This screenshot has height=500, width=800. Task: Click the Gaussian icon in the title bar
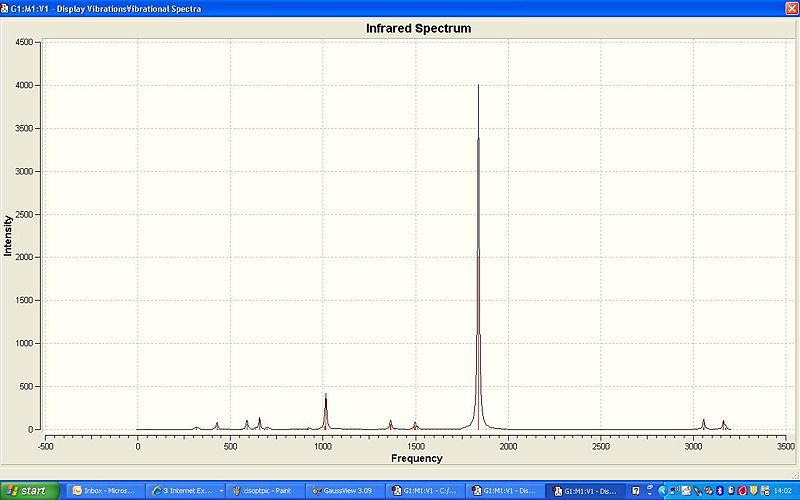click(5, 9)
